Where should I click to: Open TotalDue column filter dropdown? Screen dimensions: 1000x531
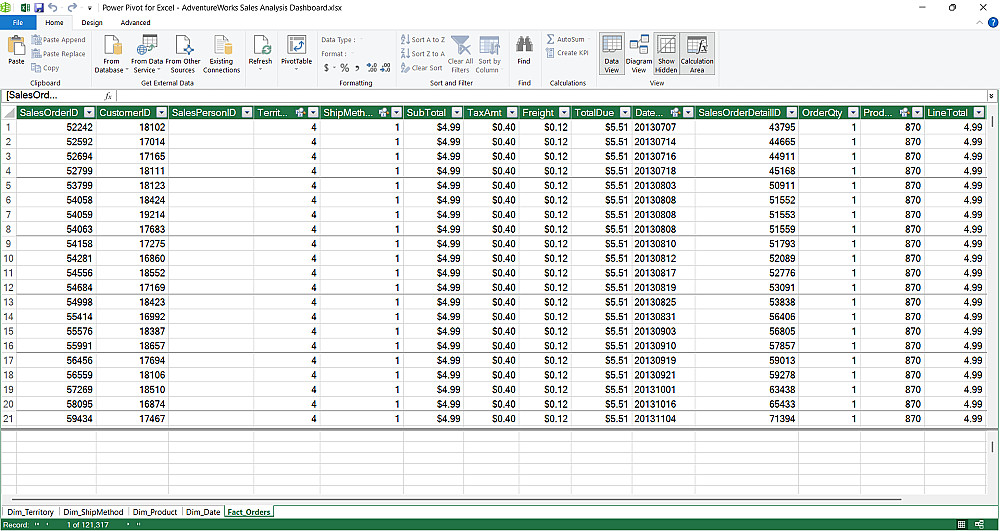point(625,113)
